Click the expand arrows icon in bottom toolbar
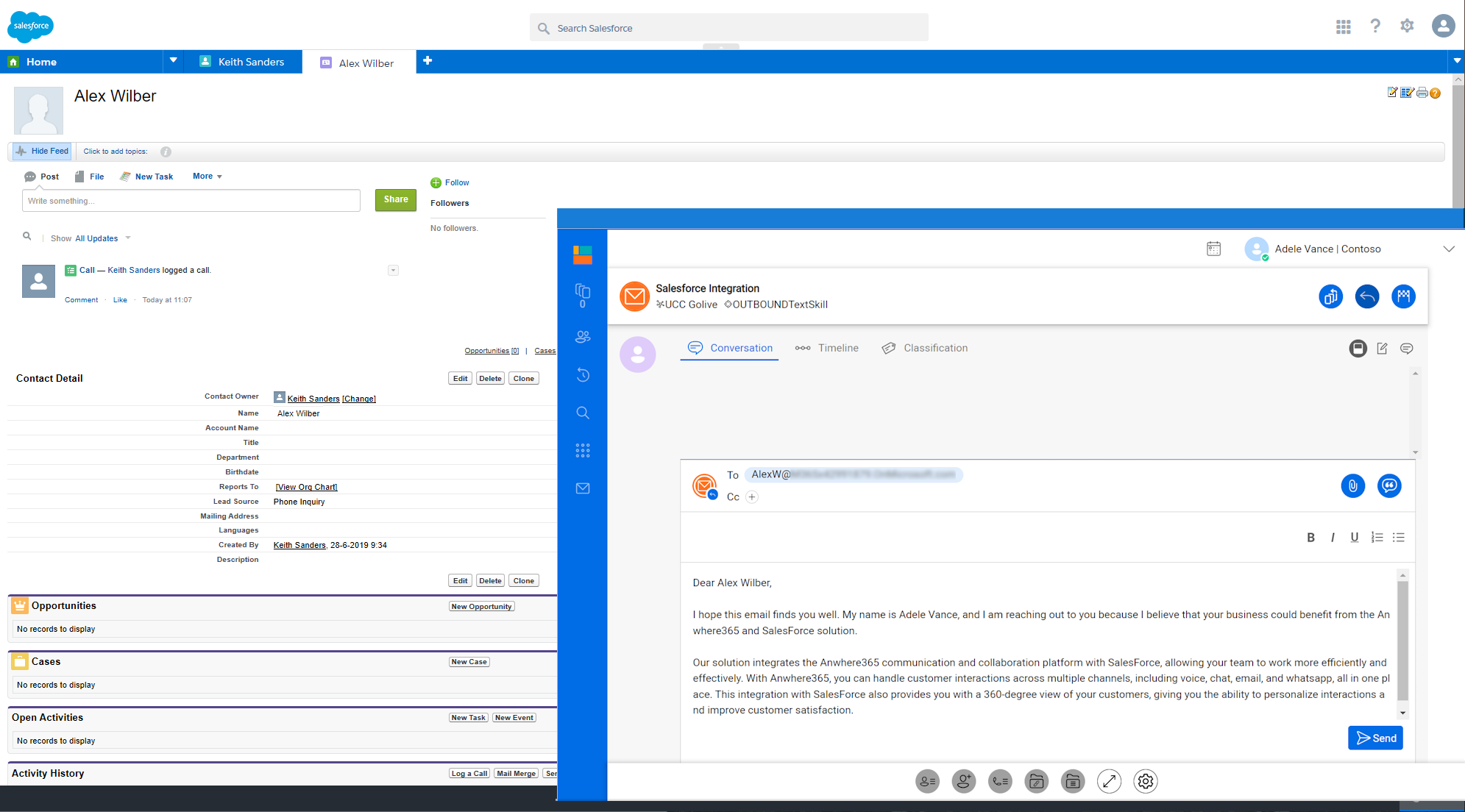 pyautogui.click(x=1109, y=781)
